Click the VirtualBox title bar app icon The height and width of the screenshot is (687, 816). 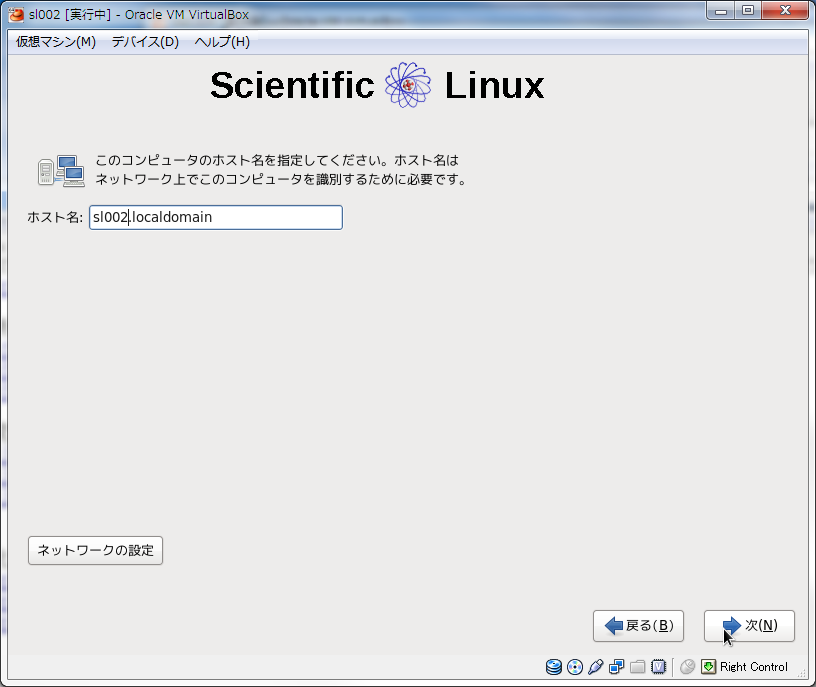(x=16, y=15)
